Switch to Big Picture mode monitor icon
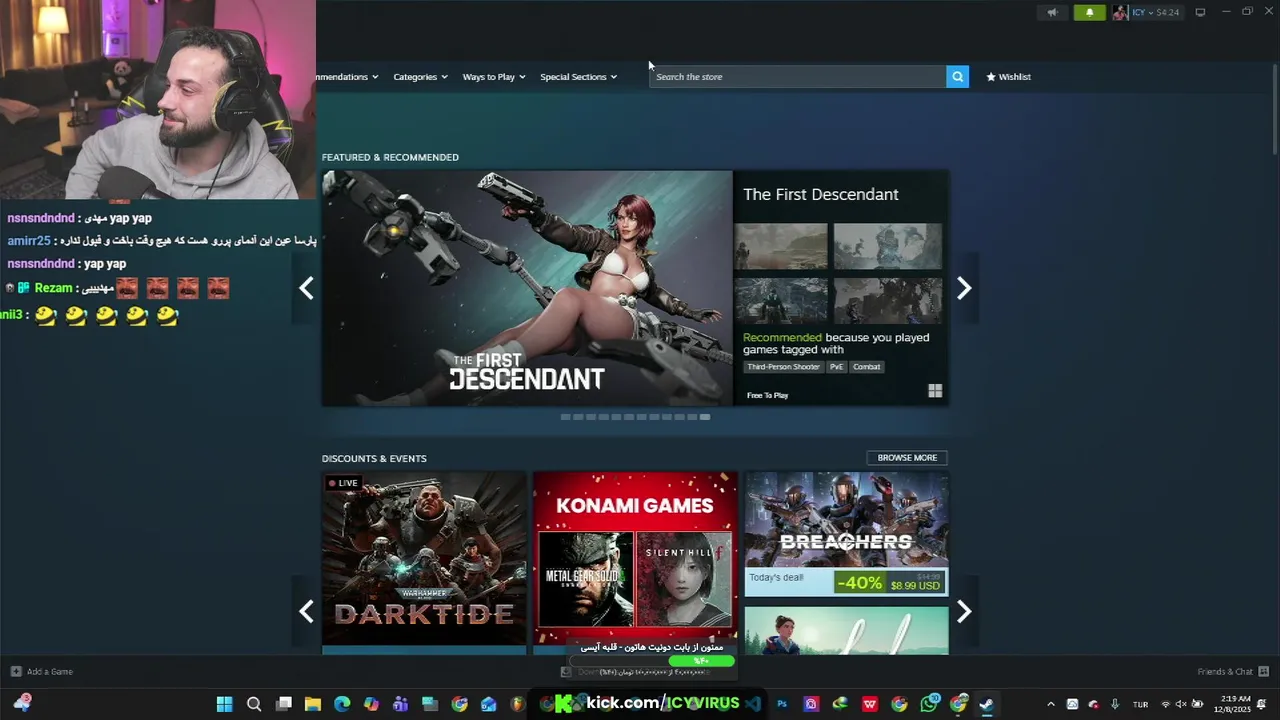The width and height of the screenshot is (1280, 720). point(1200,12)
